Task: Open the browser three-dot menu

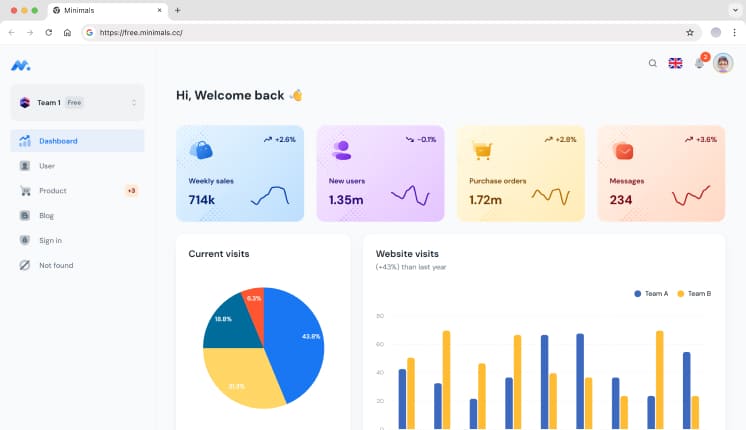Action: pos(735,32)
